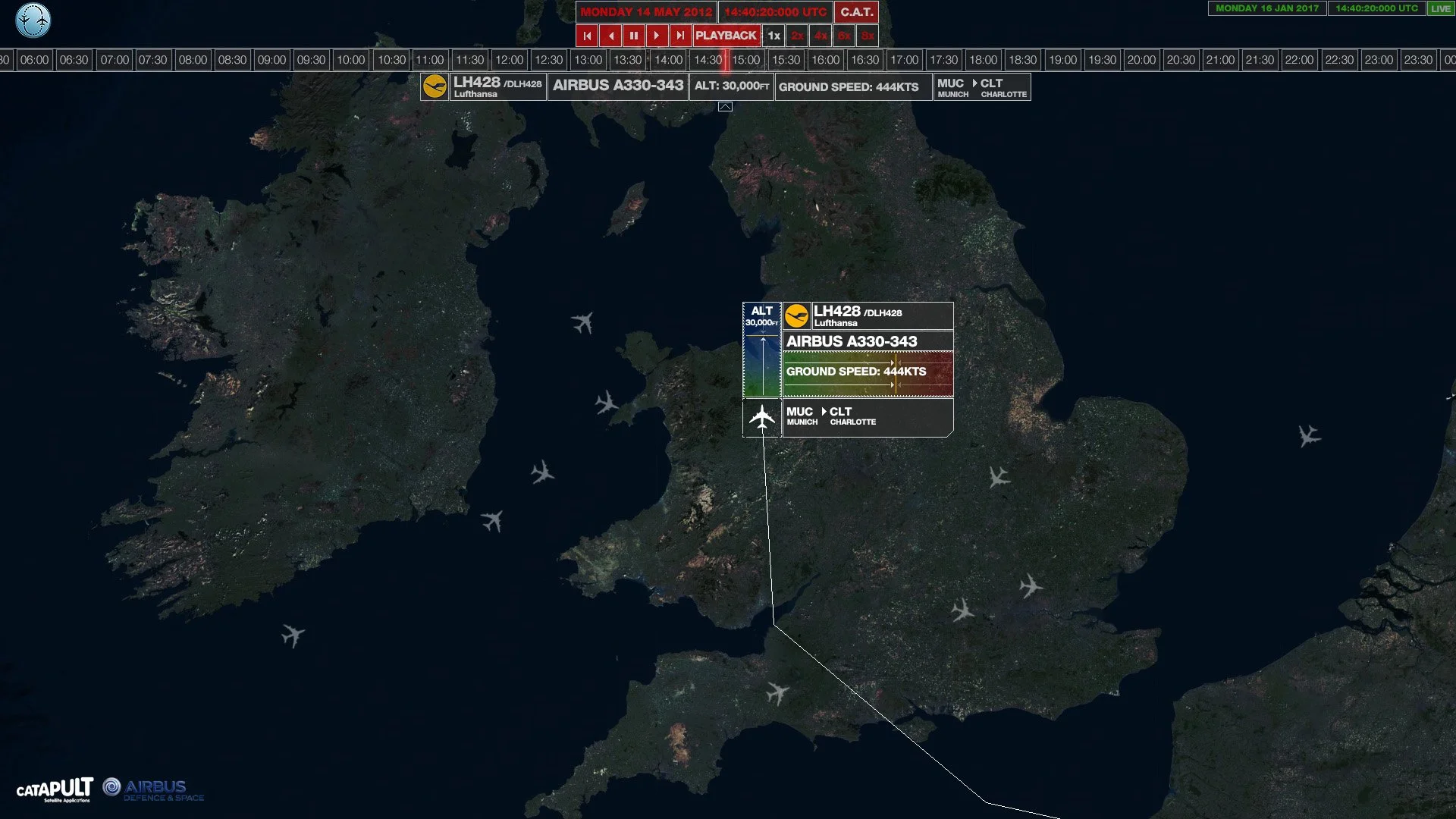Open the playback date Monday 14 May 2012

tap(646, 12)
